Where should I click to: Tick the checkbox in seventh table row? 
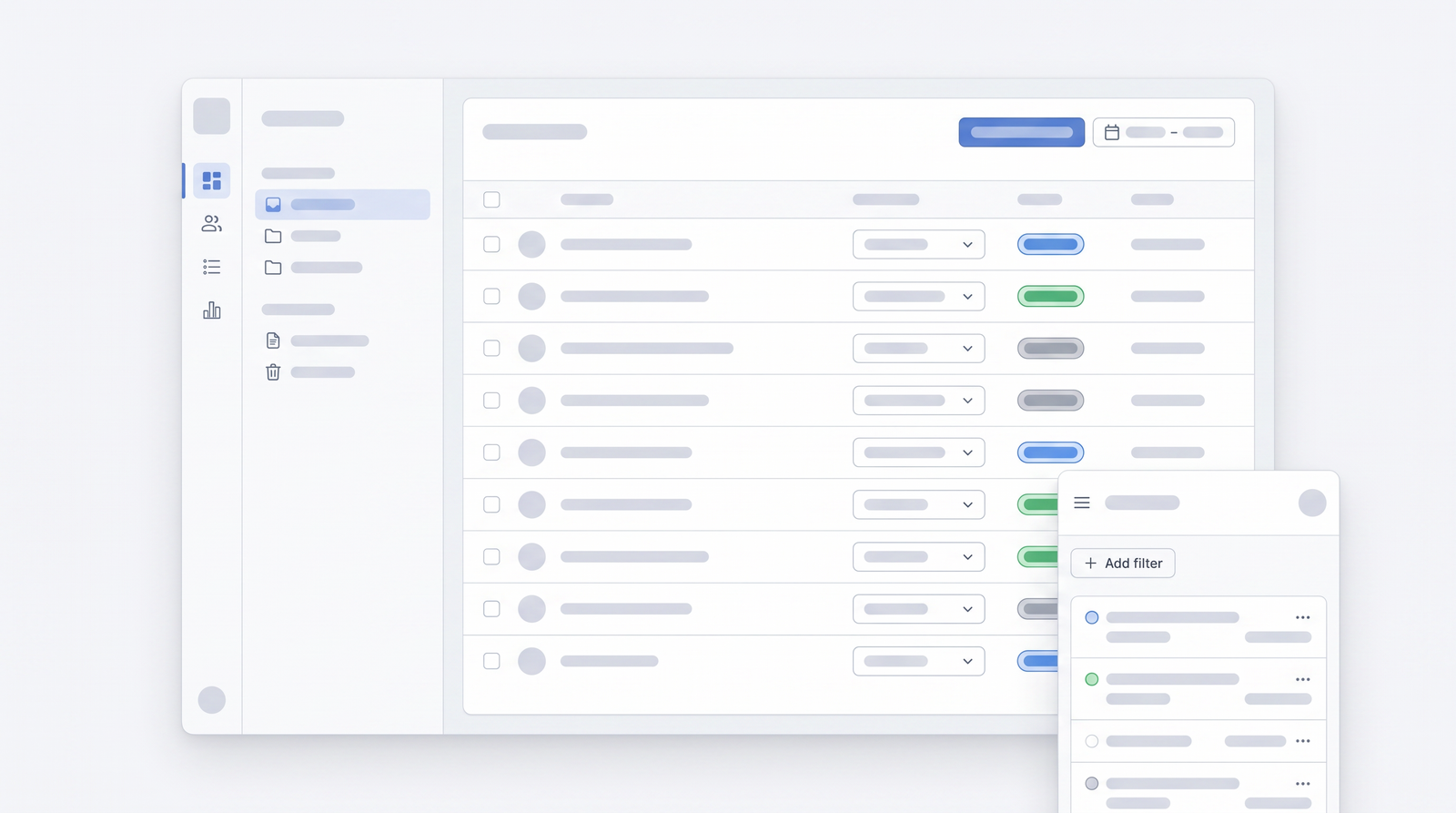pyautogui.click(x=491, y=556)
